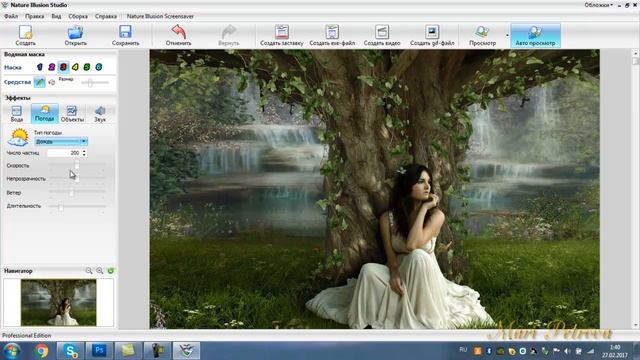Screen dimensions: 640x360
Task: Select water mask number 6
Action: (99, 67)
